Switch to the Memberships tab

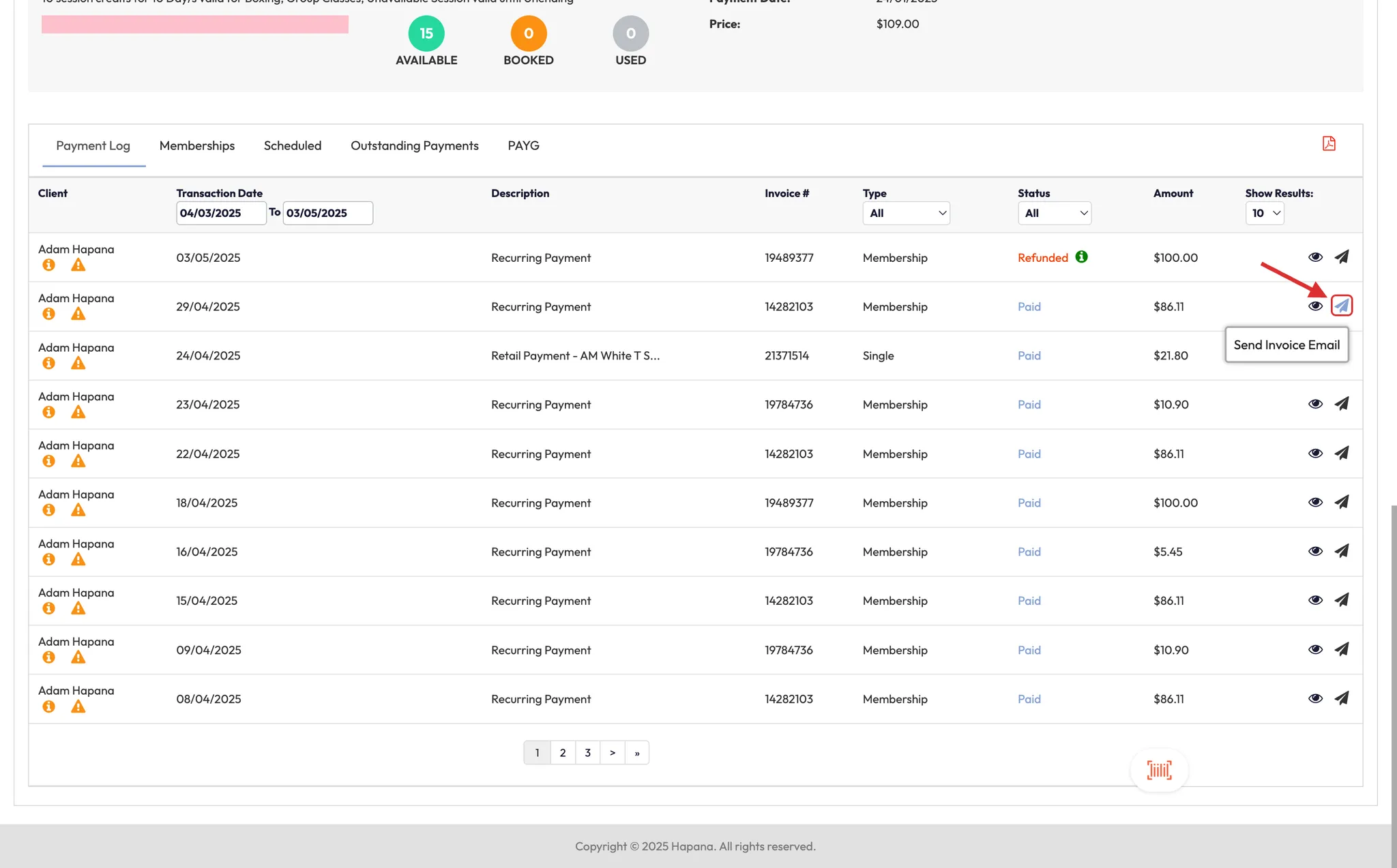click(196, 146)
